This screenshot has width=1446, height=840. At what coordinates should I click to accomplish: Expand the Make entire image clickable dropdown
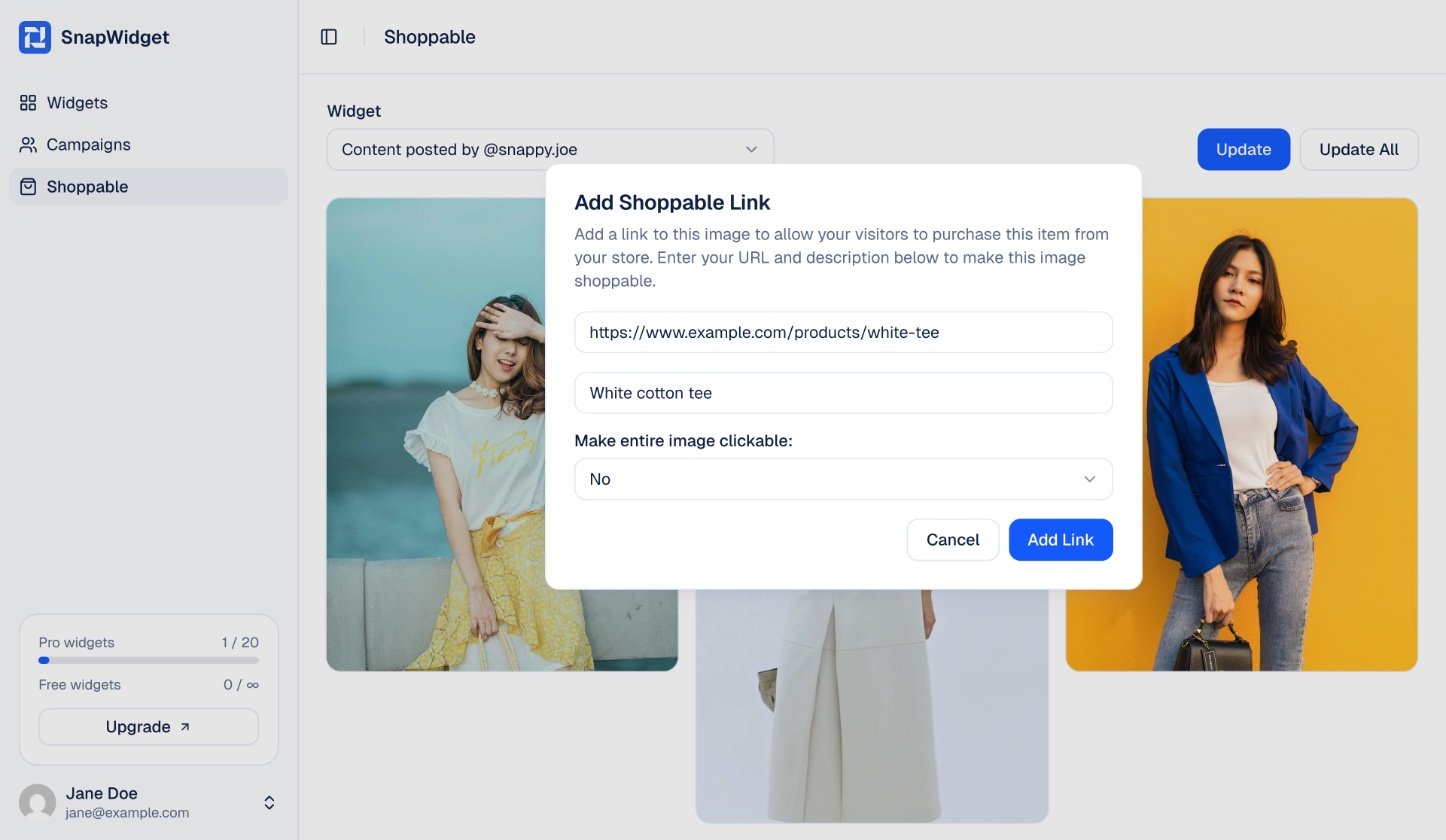(843, 479)
